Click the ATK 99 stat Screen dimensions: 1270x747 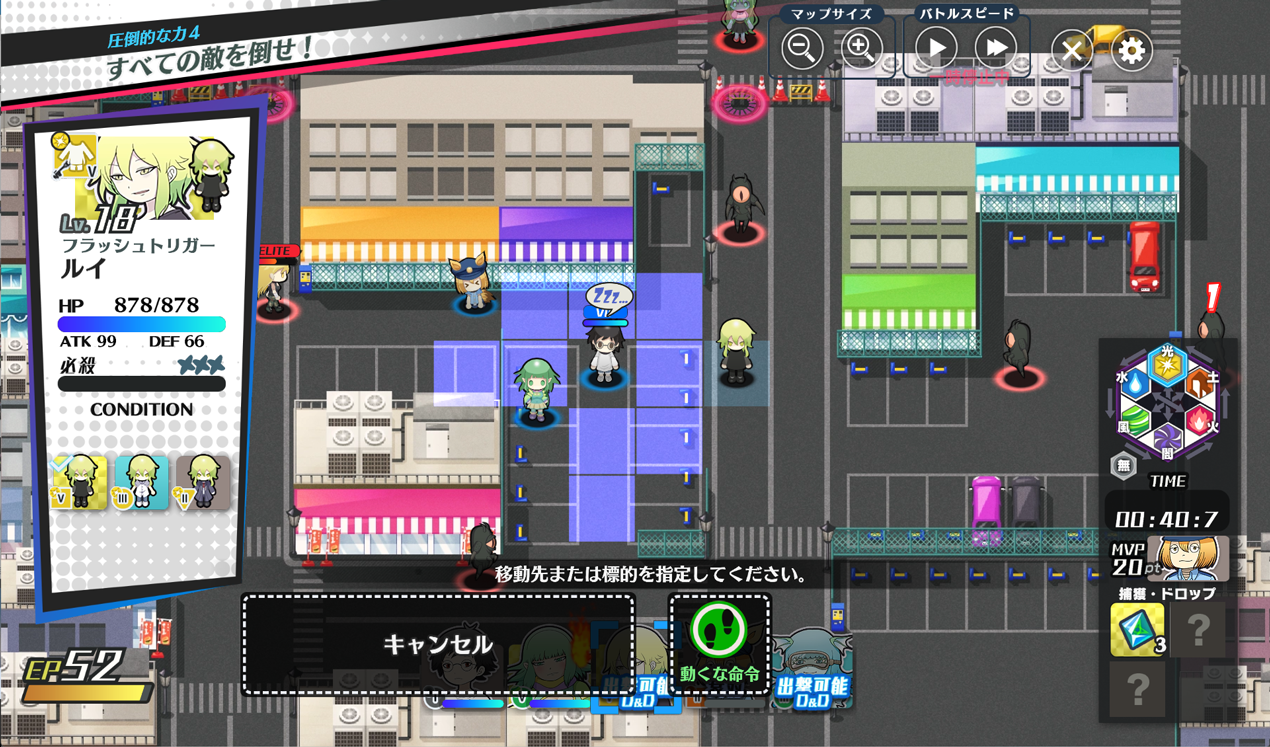tap(88, 342)
